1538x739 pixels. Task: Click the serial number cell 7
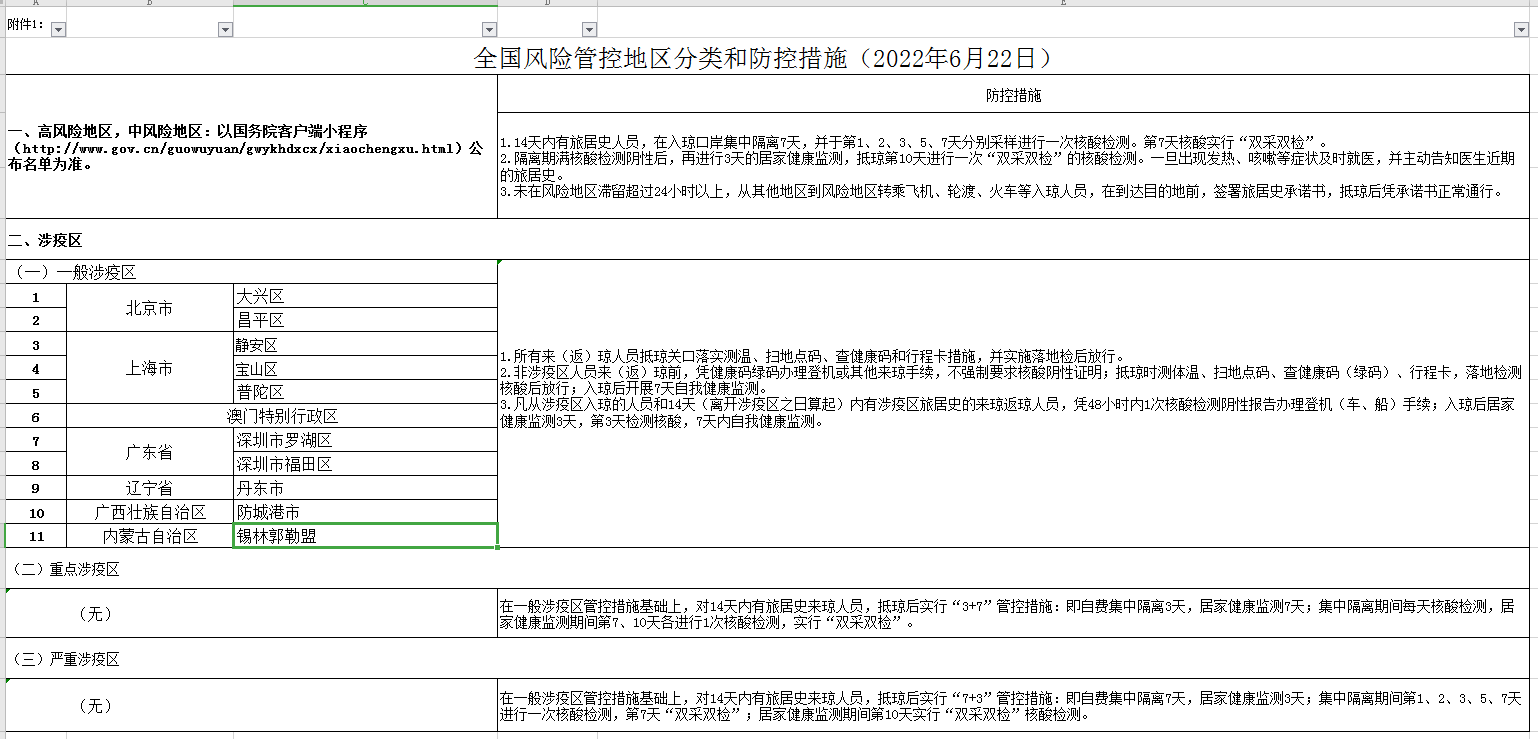click(36, 440)
